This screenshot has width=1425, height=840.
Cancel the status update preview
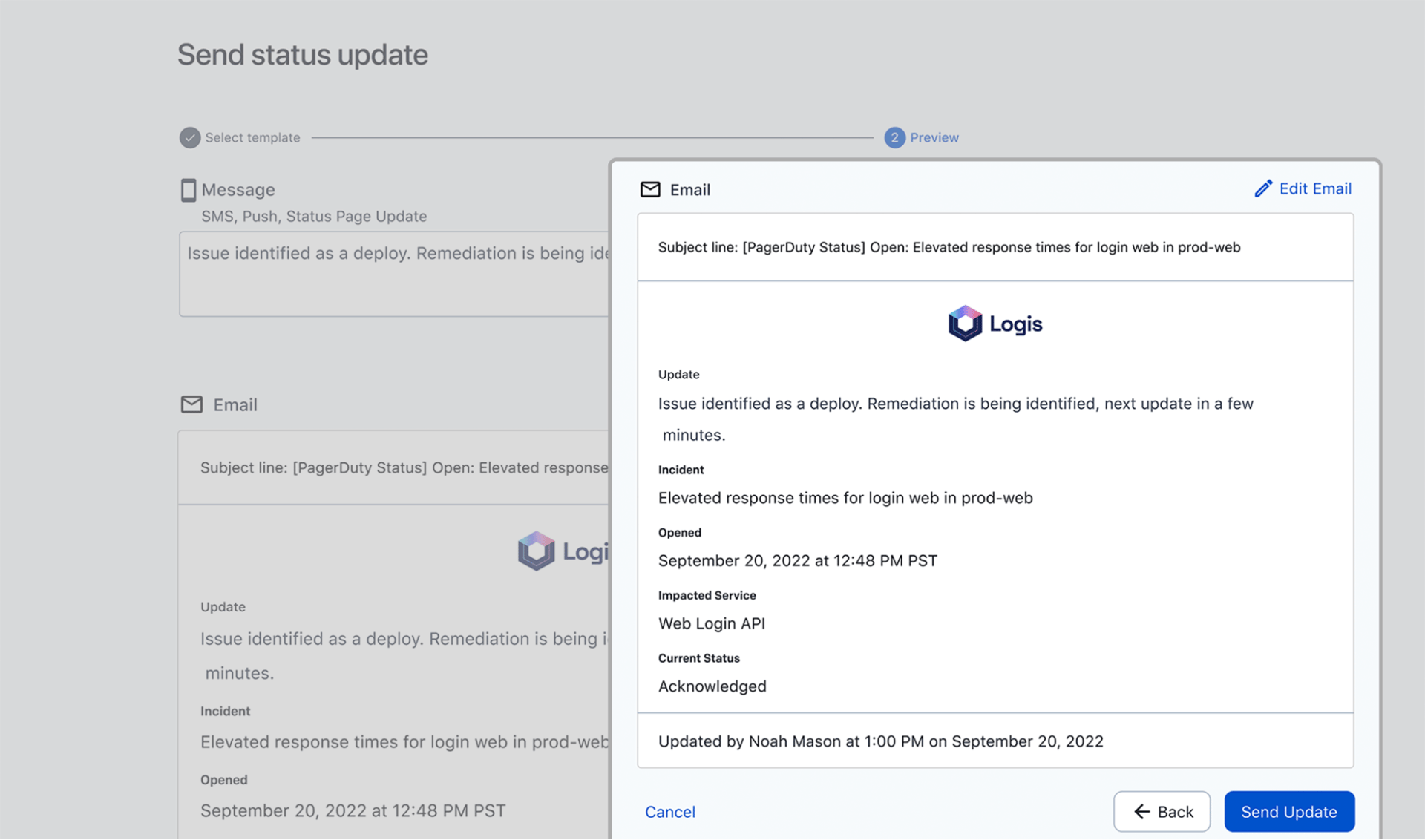tap(669, 812)
